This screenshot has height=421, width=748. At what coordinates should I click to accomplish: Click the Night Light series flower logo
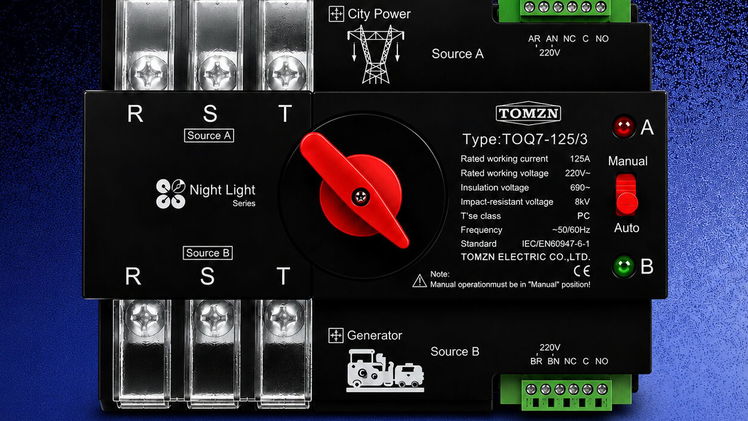(171, 194)
